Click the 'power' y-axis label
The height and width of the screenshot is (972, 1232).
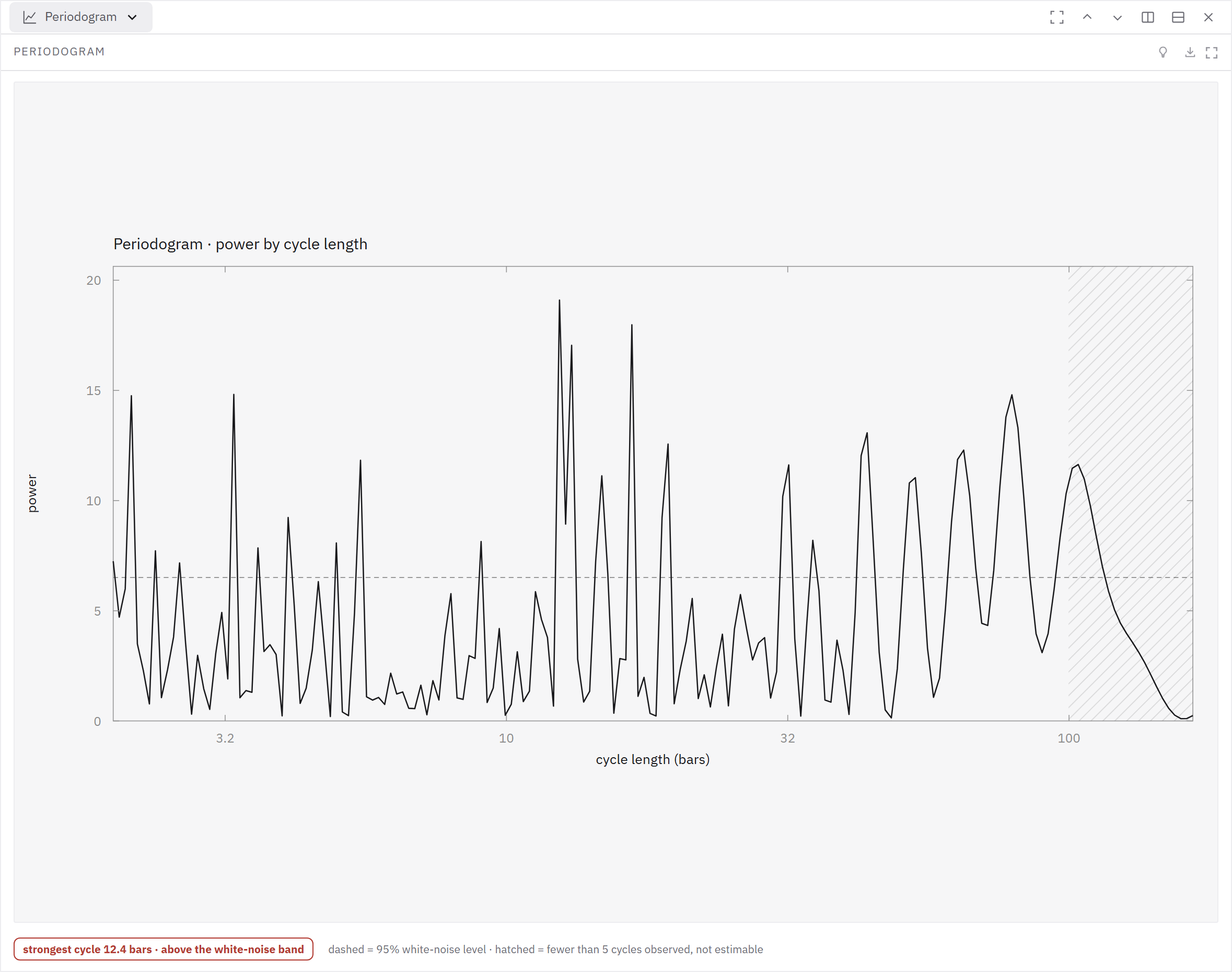32,493
